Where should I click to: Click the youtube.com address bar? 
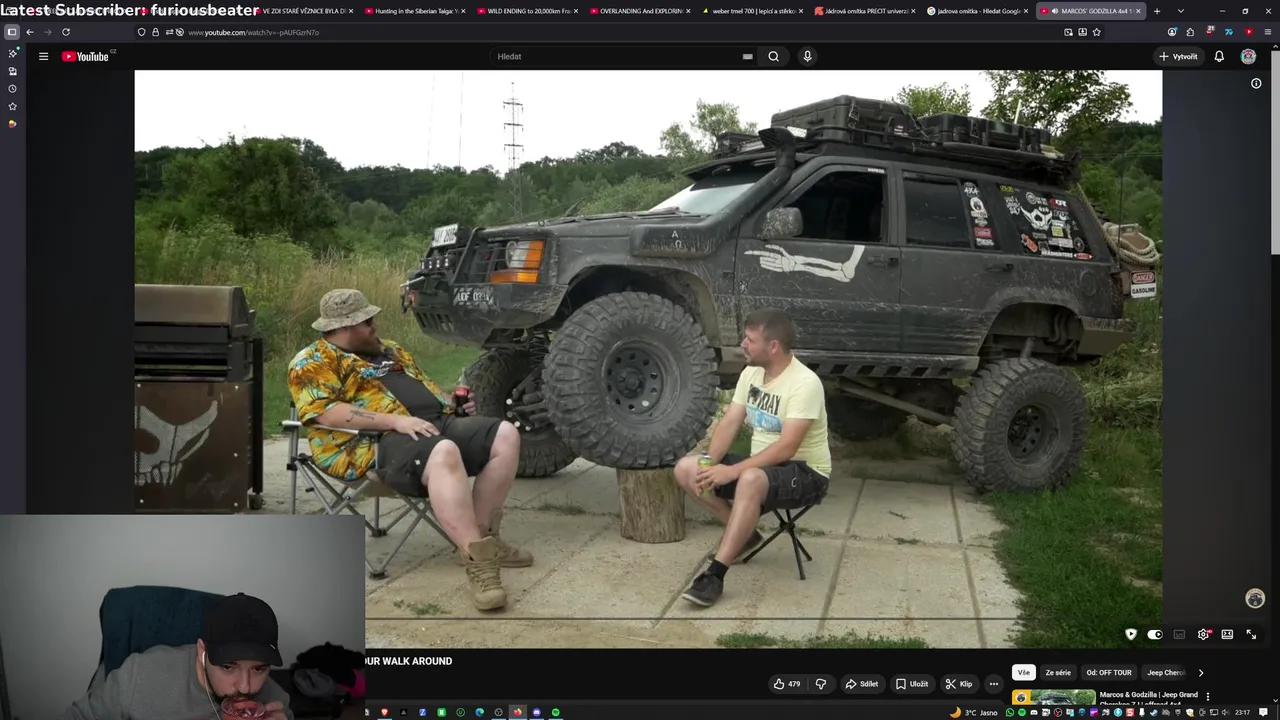point(620,32)
